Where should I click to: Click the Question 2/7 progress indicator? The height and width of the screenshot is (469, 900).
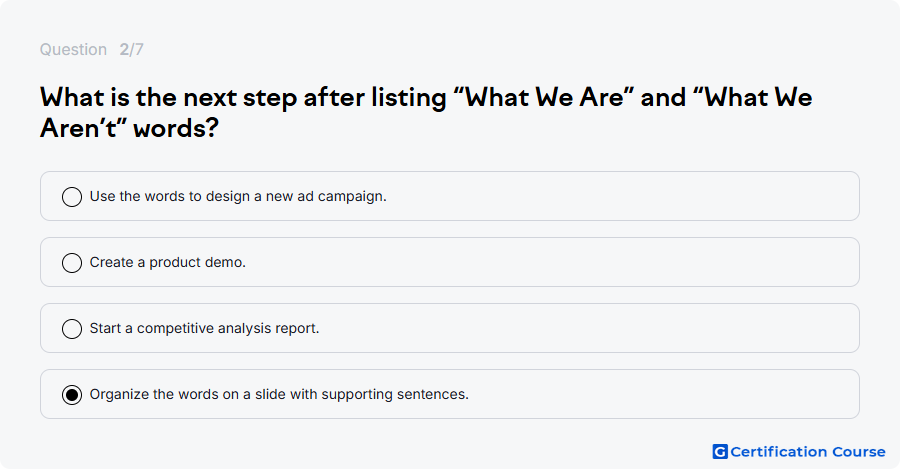point(92,49)
